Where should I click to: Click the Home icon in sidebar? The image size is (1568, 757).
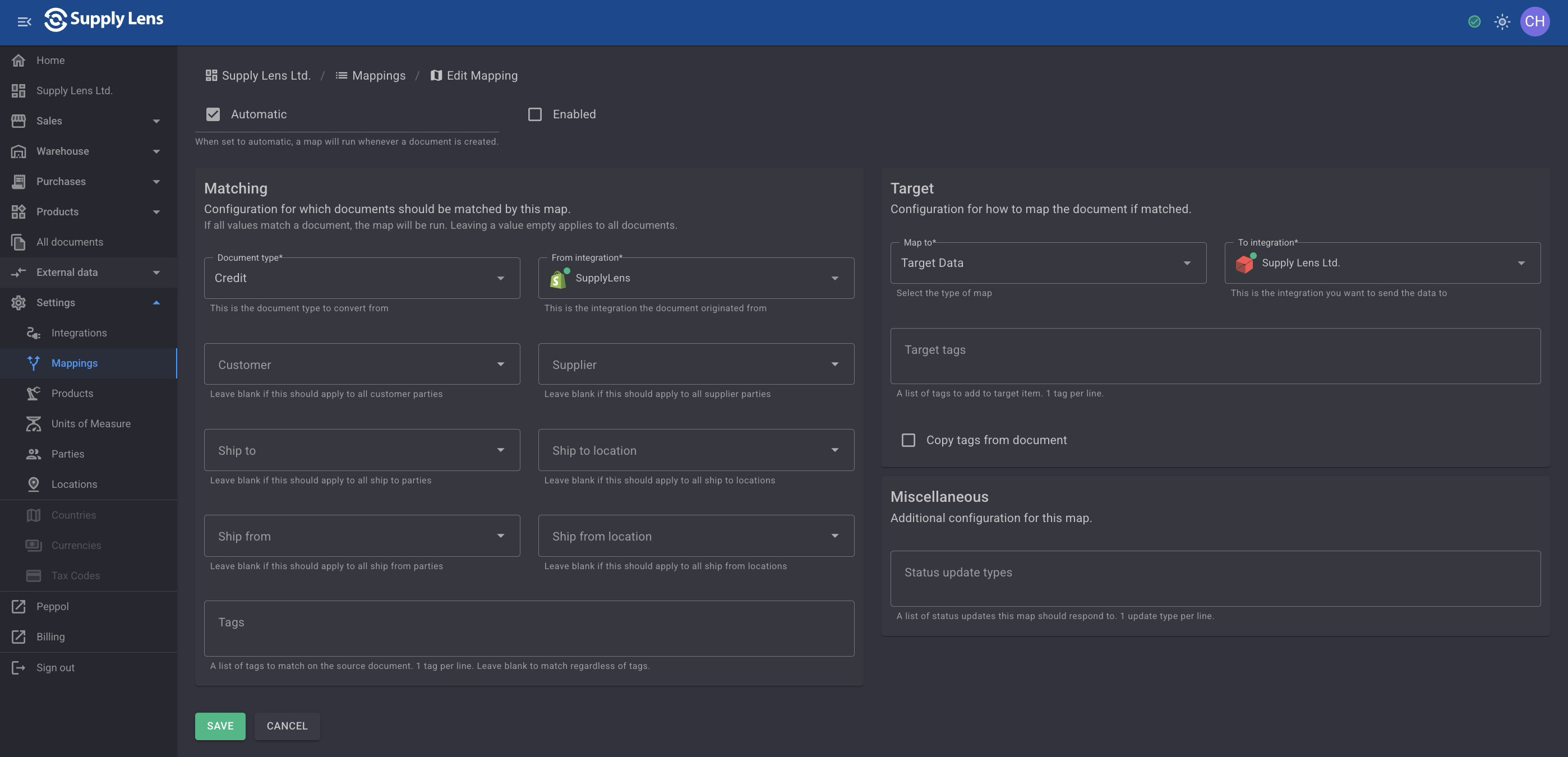[x=19, y=60]
